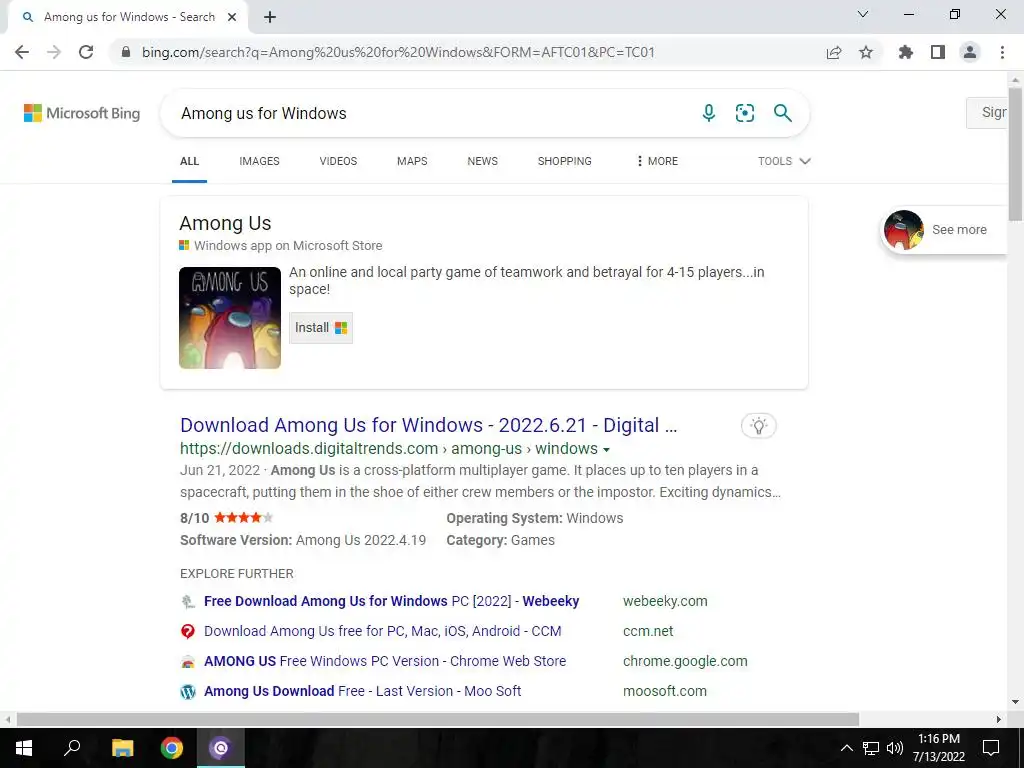Expand the digitaltrends URL dropdown arrow

tap(606, 450)
